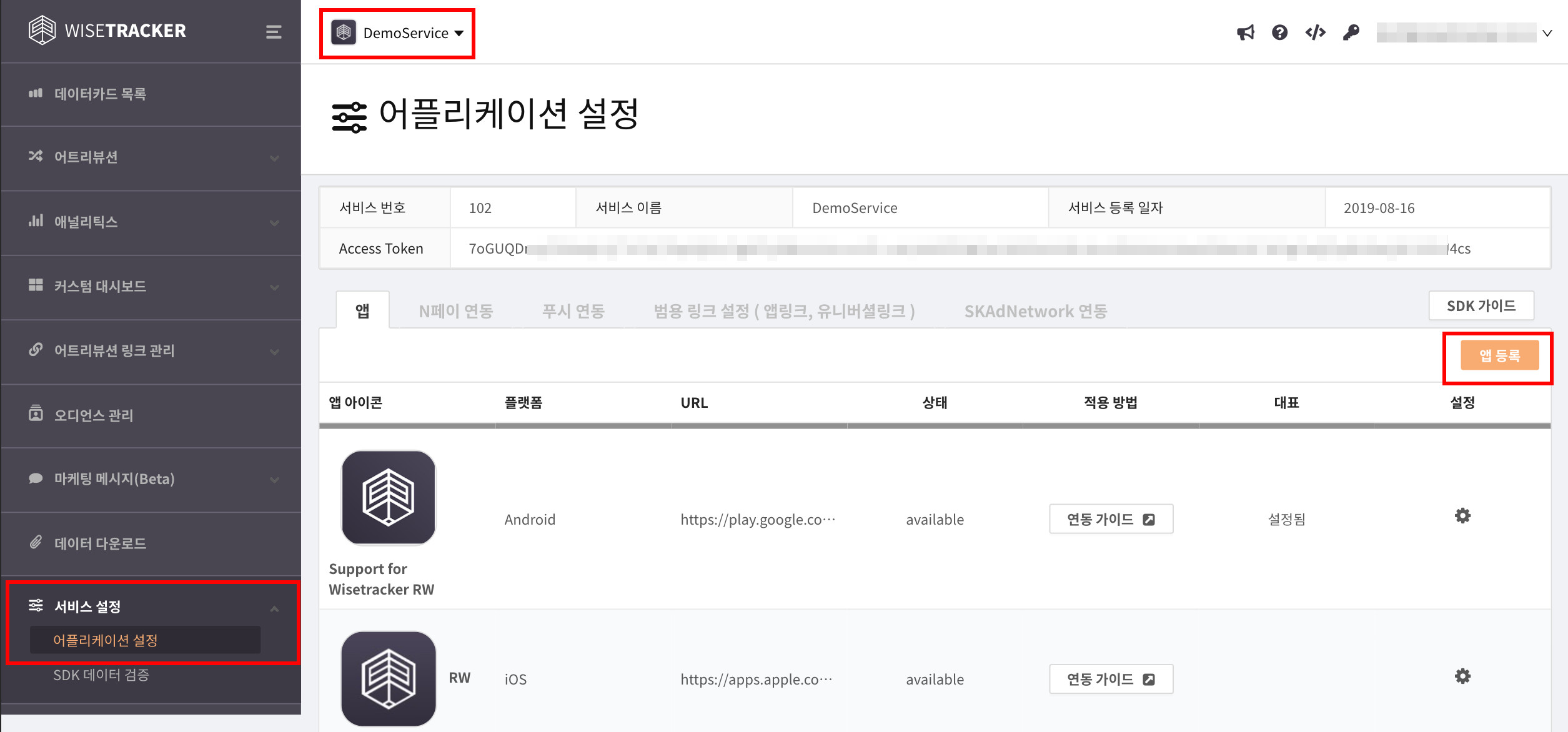This screenshot has height=732, width=1568.
Task: Open the DemoService service dropdown
Action: [398, 33]
